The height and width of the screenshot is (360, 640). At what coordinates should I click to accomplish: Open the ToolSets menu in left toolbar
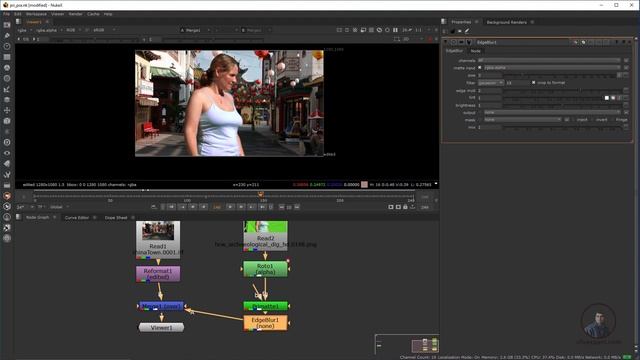pos(7,174)
